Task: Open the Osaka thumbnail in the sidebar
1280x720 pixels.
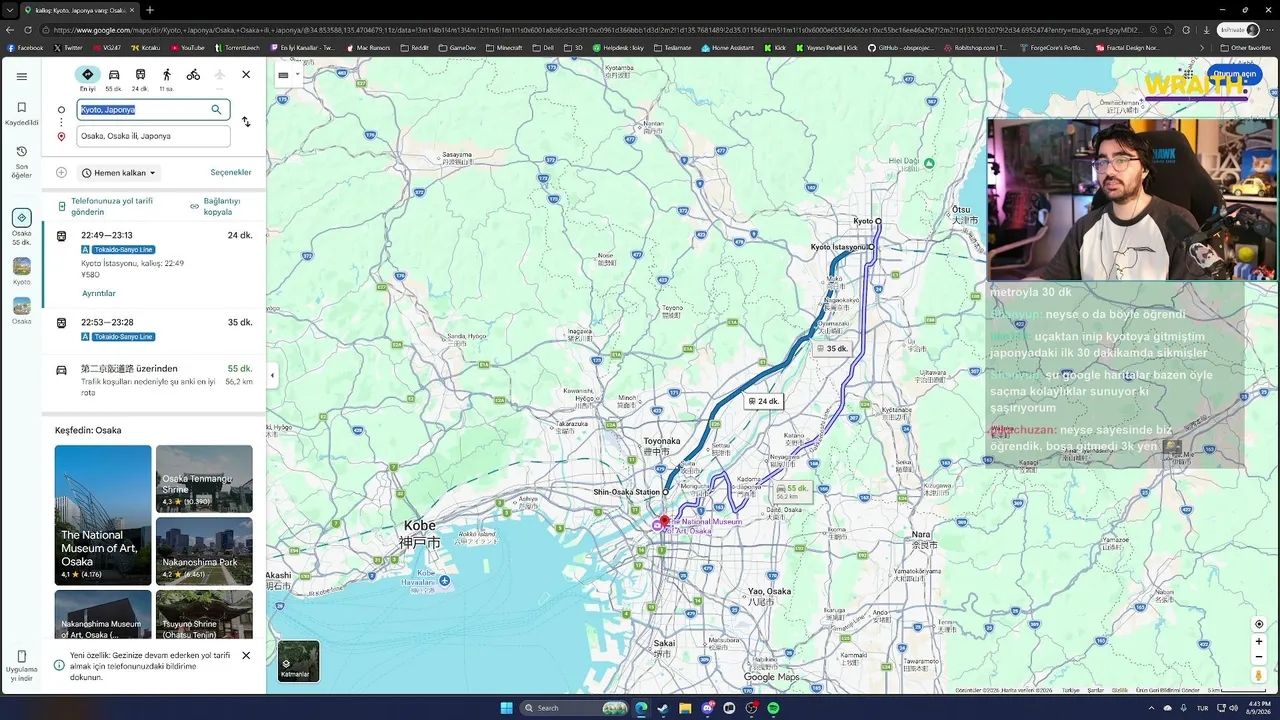Action: coord(21,311)
